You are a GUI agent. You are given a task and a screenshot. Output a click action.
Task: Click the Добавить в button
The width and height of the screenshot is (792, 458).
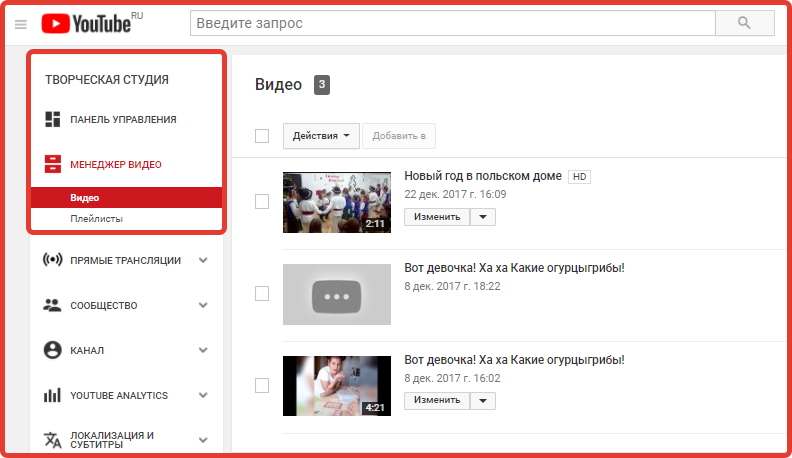[399, 136]
